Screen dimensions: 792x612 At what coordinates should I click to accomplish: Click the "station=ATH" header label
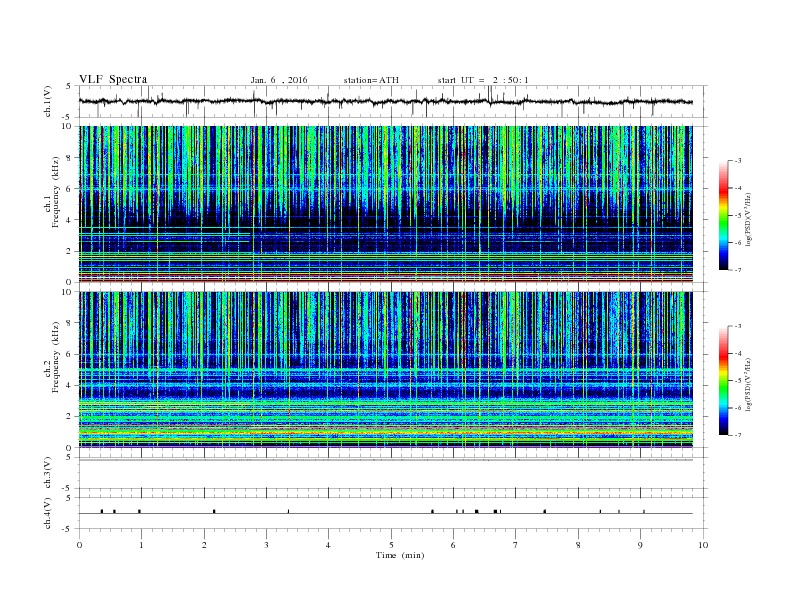pos(371,80)
